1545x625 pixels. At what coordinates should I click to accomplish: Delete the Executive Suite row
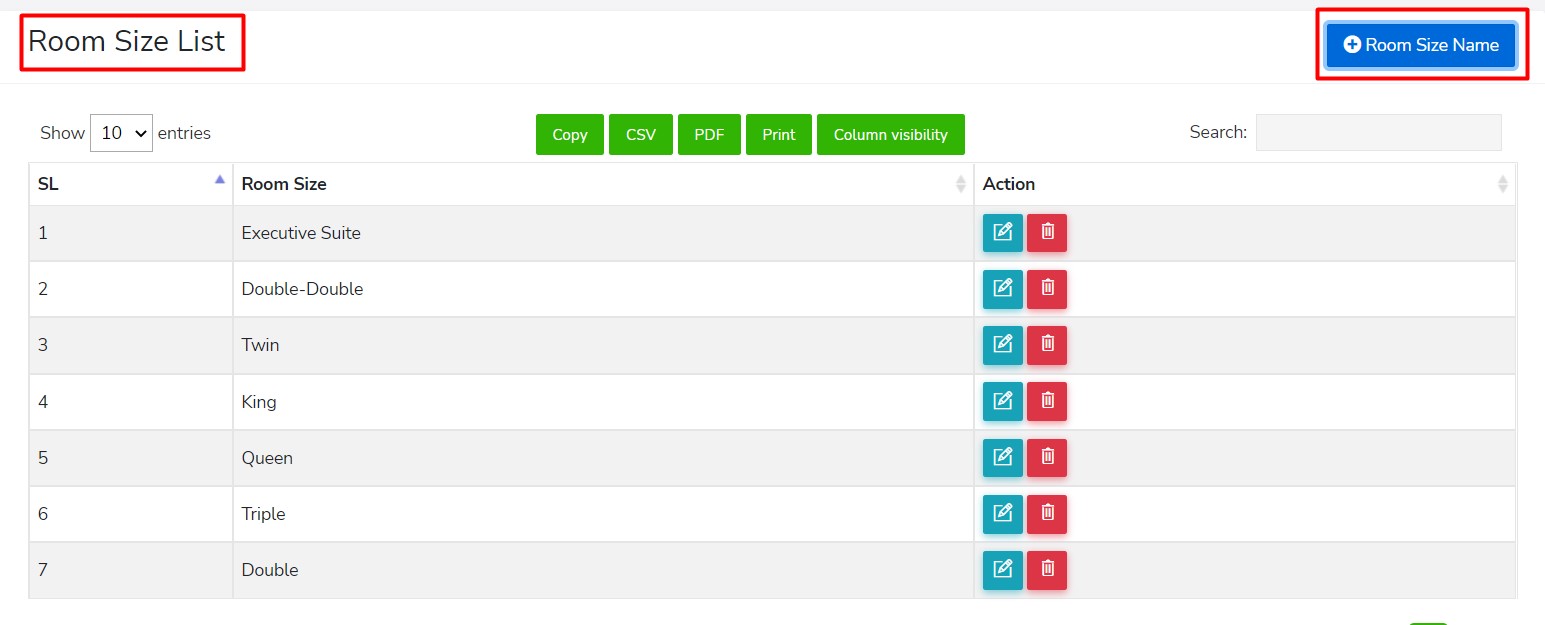coord(1047,233)
